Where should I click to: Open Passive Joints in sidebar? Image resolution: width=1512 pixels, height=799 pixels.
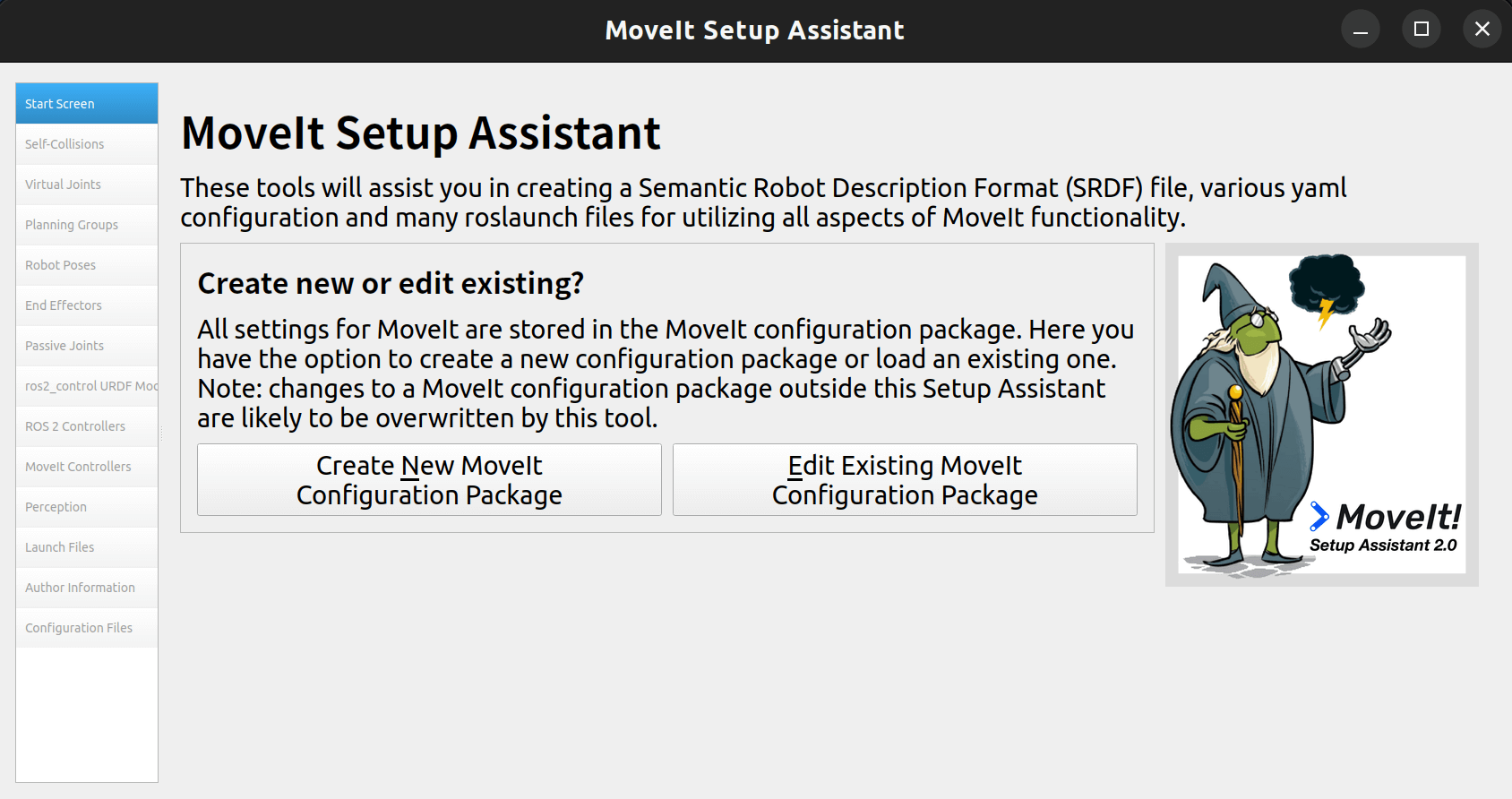coord(86,346)
